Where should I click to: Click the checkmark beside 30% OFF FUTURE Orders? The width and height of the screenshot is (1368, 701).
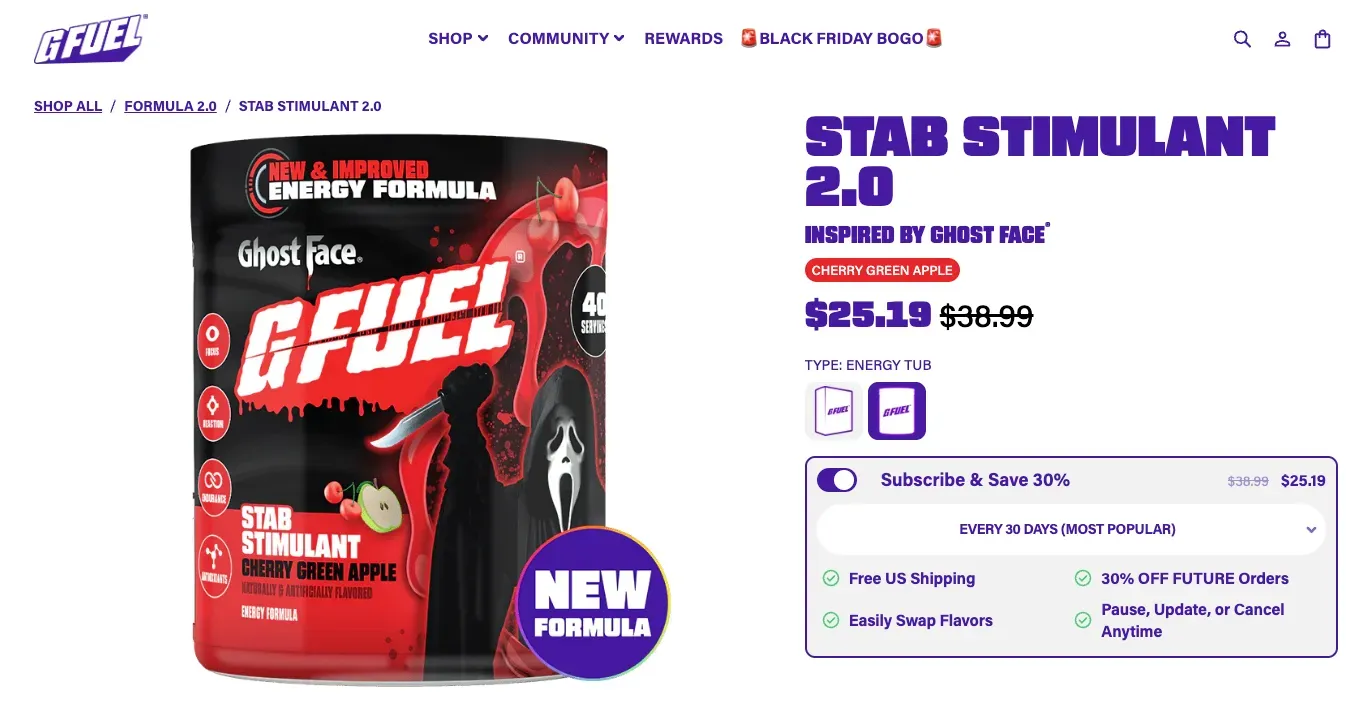pos(1083,578)
